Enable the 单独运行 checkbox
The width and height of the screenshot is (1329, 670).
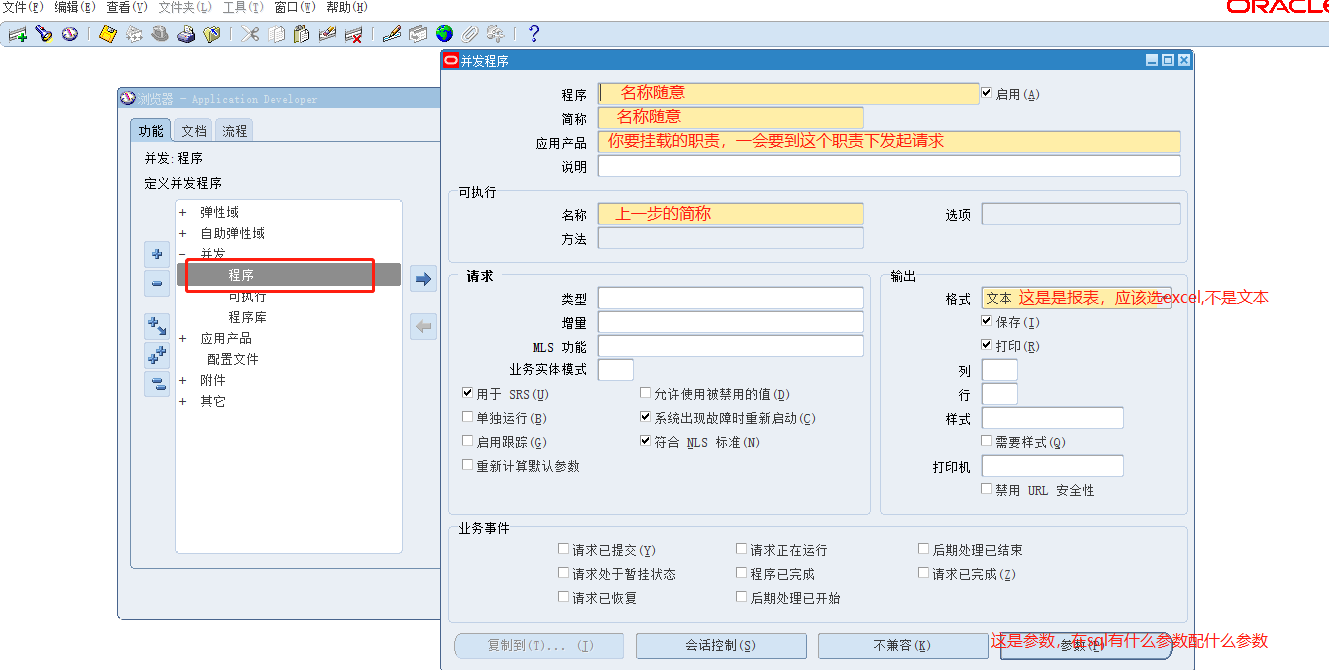tap(467, 417)
